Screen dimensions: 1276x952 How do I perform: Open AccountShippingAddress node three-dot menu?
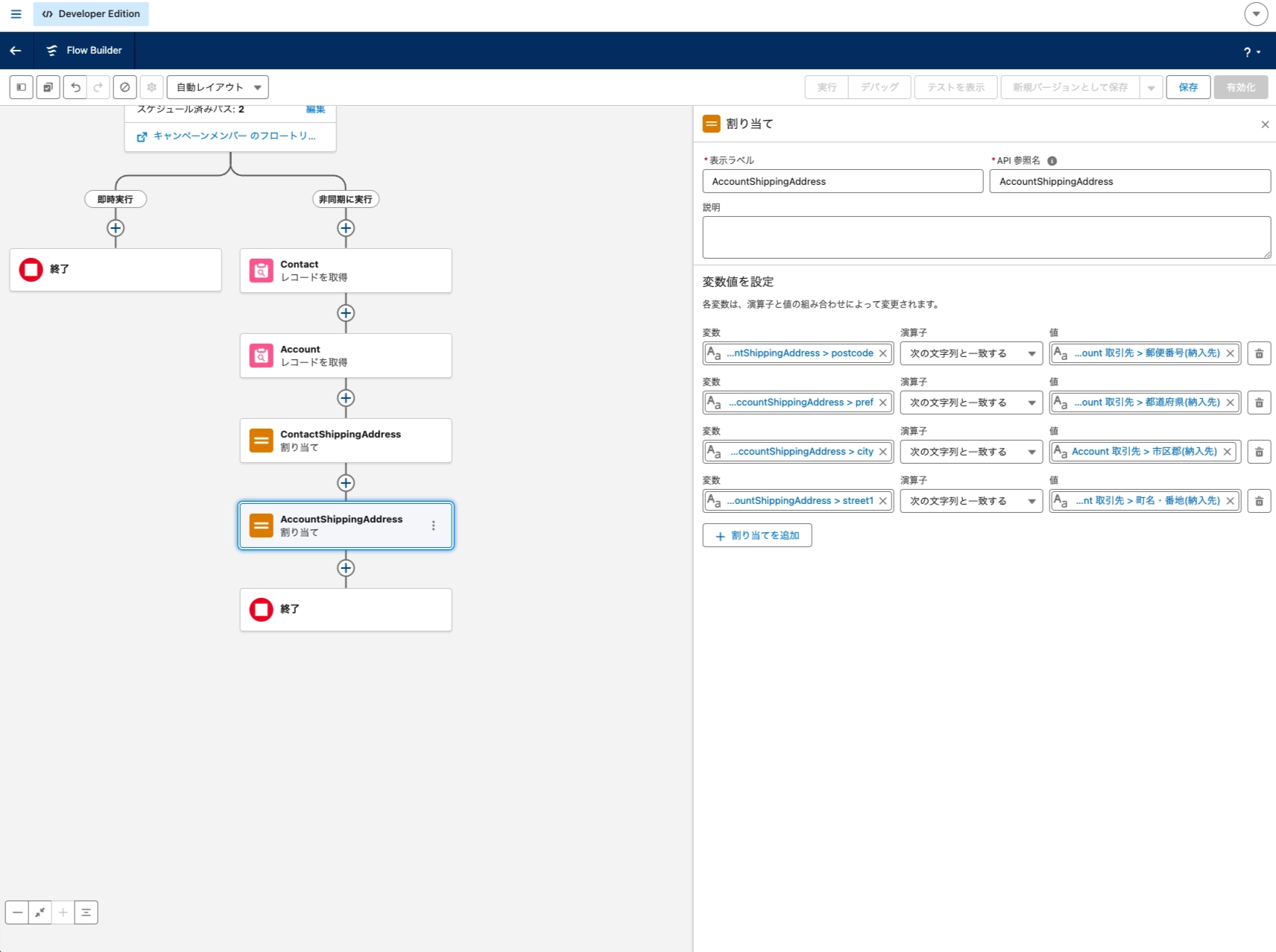pyautogui.click(x=433, y=526)
